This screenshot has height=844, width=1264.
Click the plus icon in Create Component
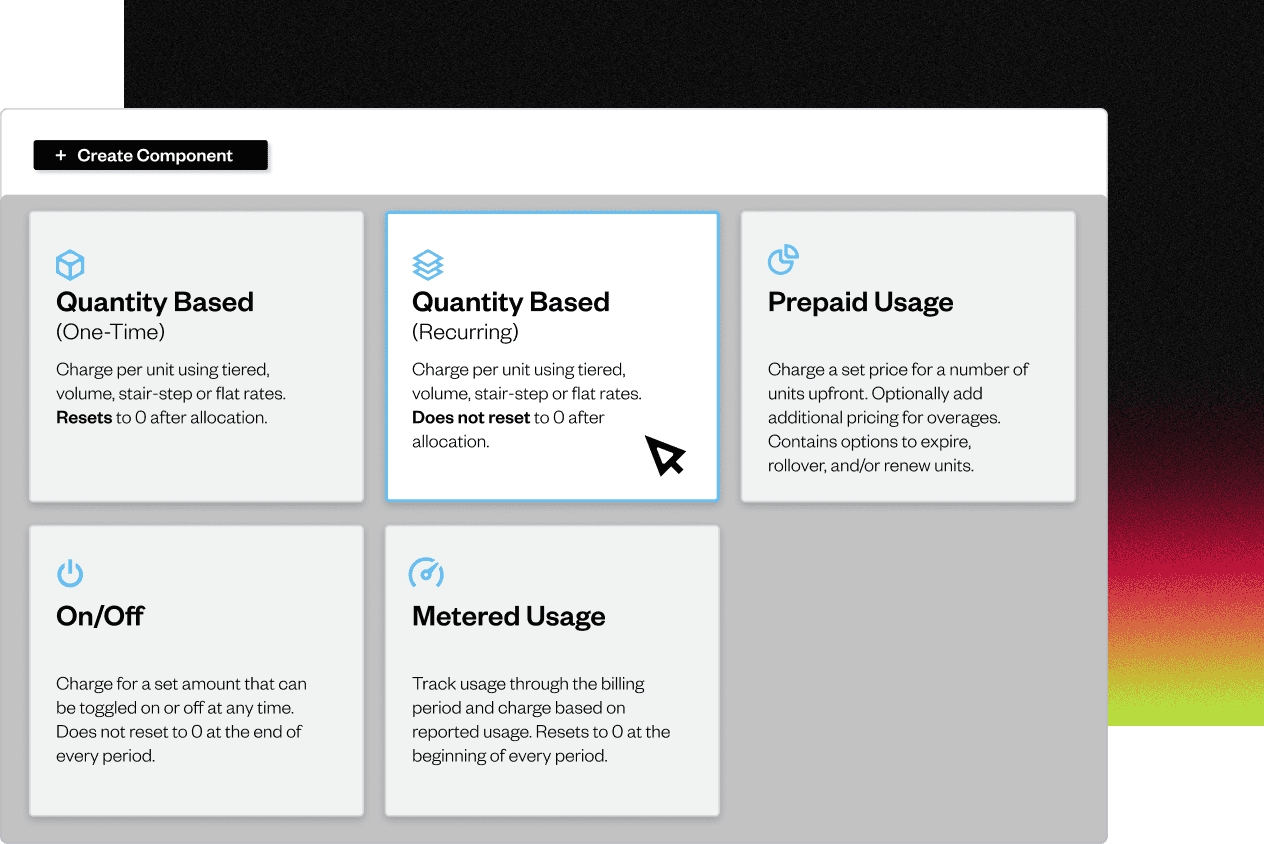coord(61,155)
